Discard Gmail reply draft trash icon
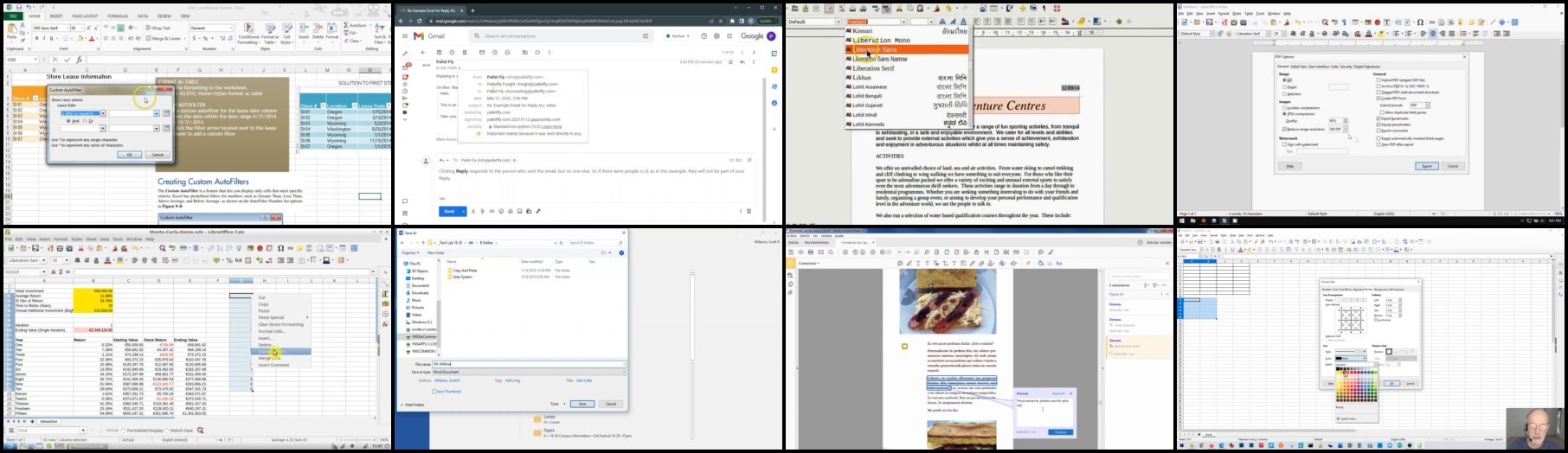 click(x=749, y=211)
